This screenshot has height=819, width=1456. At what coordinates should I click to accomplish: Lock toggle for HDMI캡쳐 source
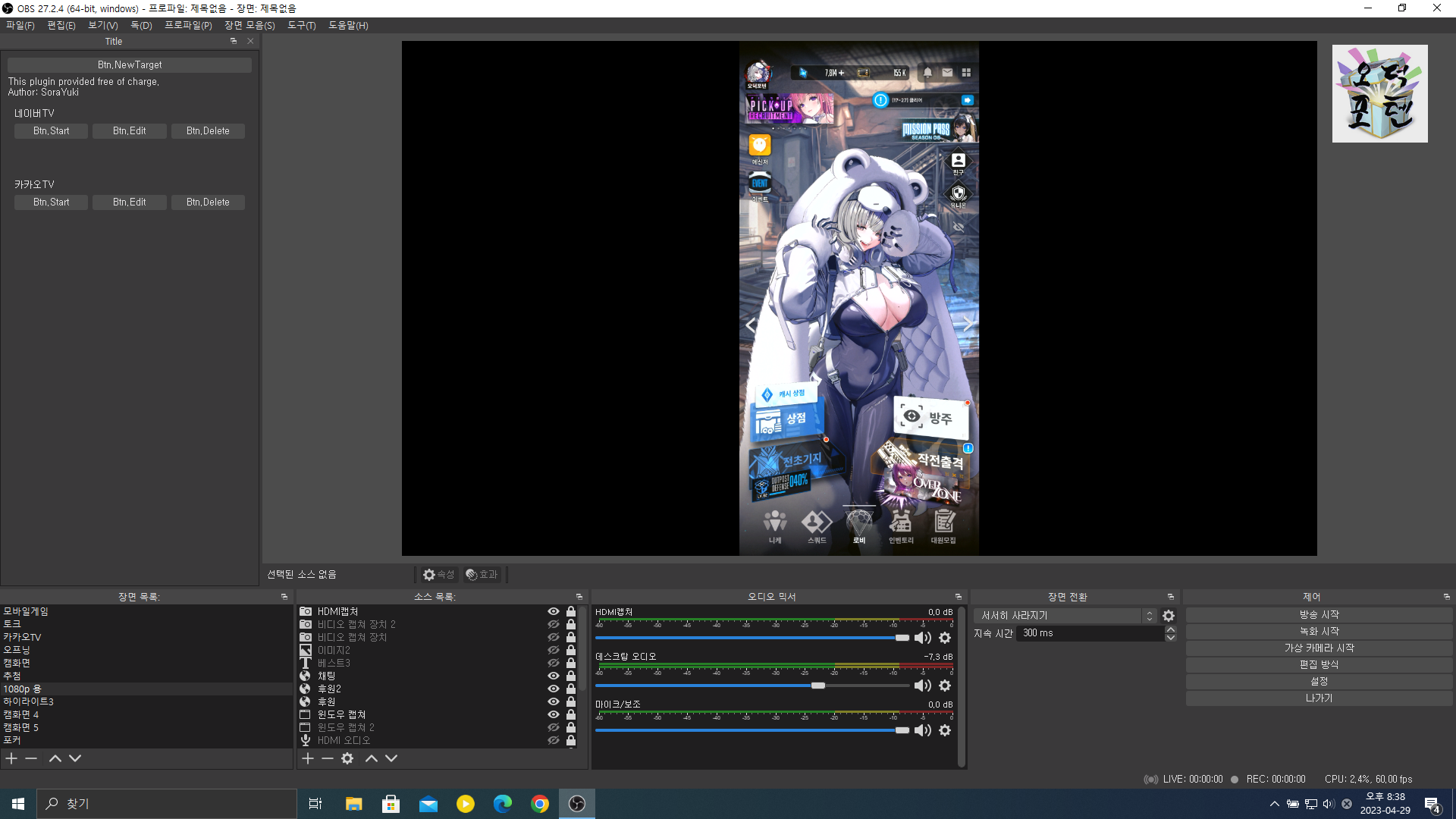[x=571, y=611]
